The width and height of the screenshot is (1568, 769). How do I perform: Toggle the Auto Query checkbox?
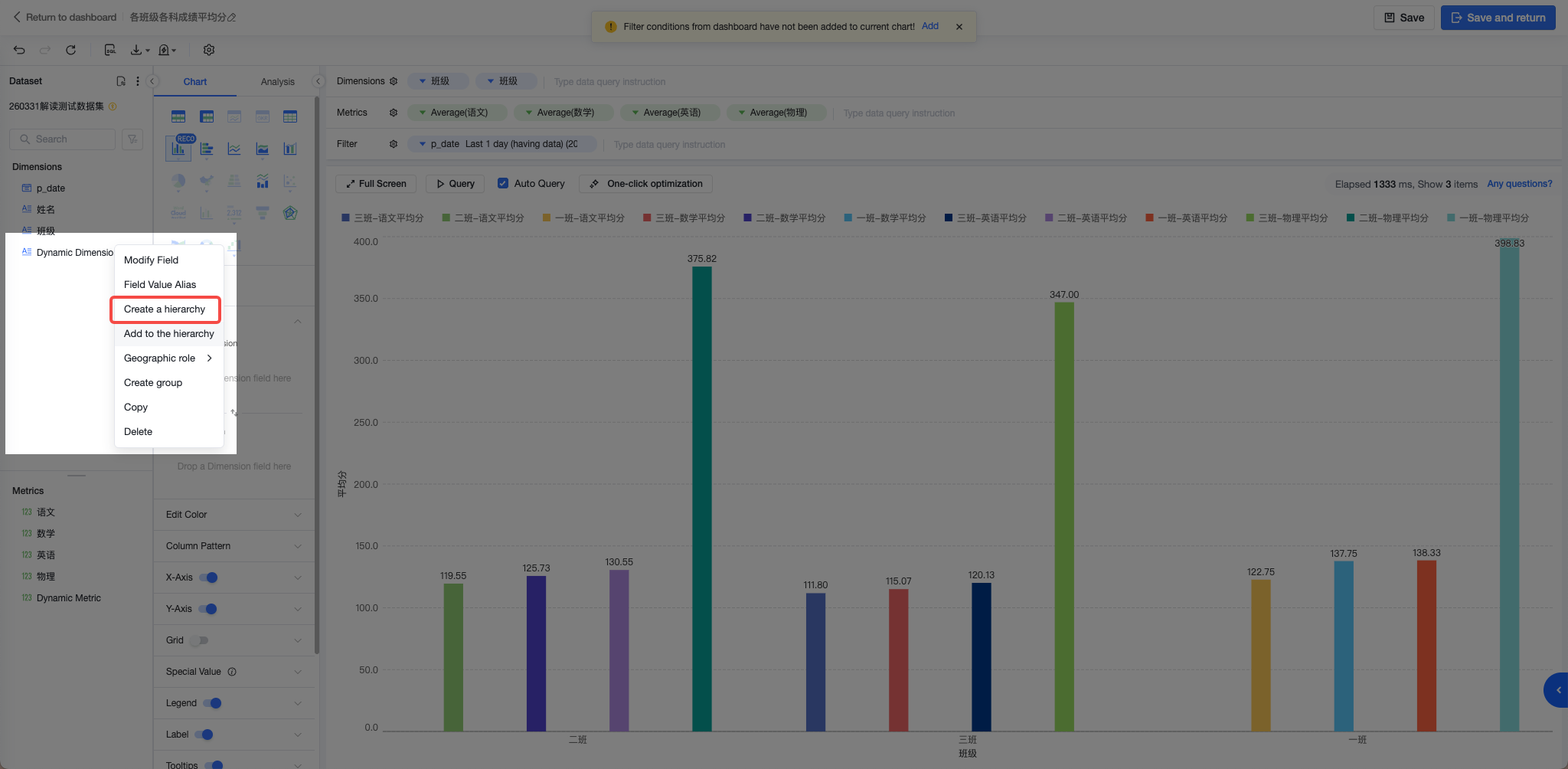coord(503,184)
